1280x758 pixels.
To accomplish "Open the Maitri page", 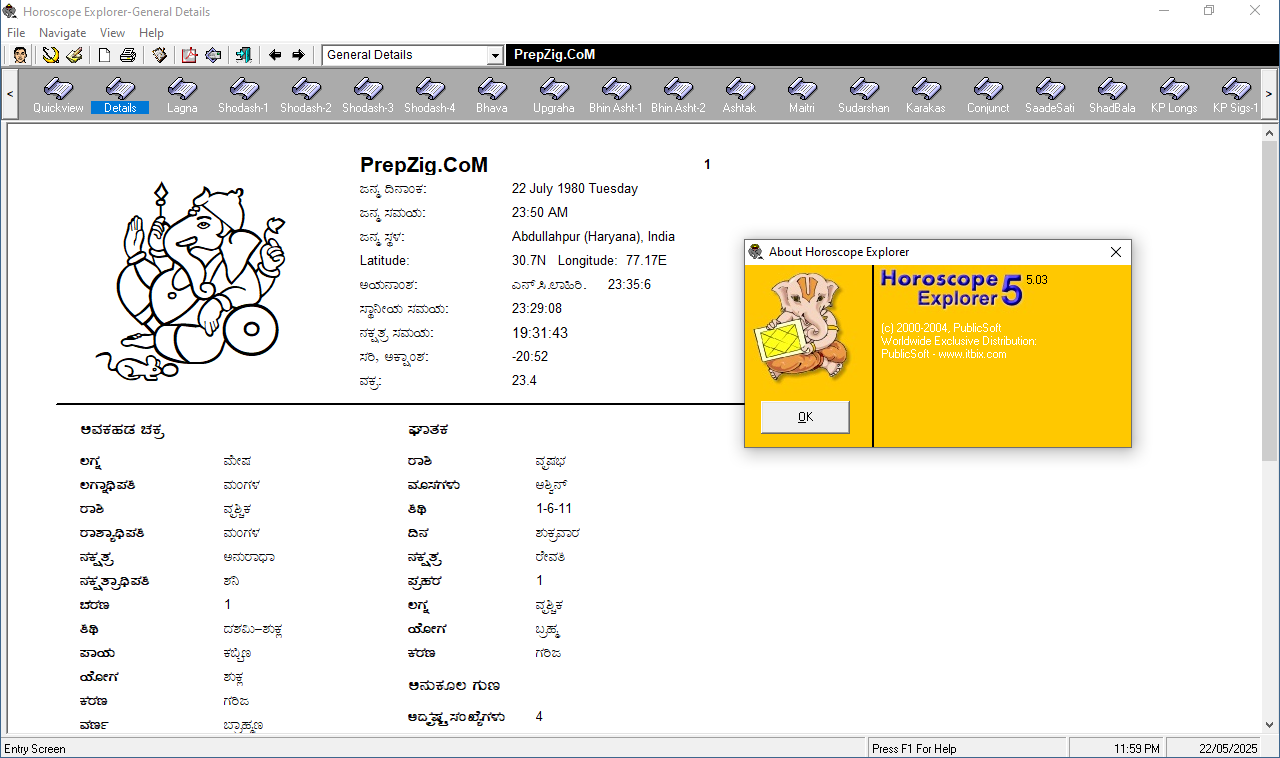I will 802,95.
